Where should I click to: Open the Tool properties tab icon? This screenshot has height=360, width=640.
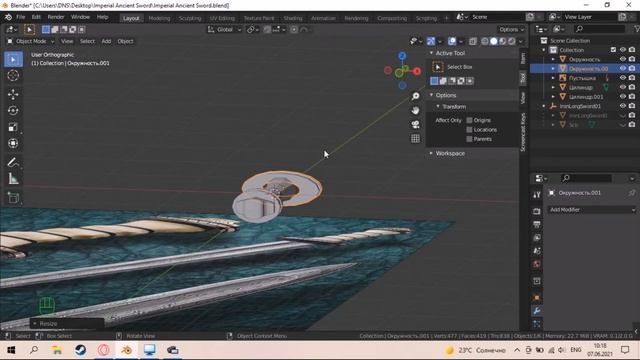coord(537,195)
